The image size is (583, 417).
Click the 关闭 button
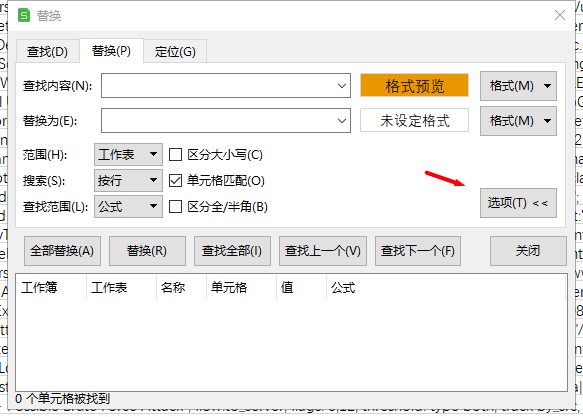coord(528,251)
